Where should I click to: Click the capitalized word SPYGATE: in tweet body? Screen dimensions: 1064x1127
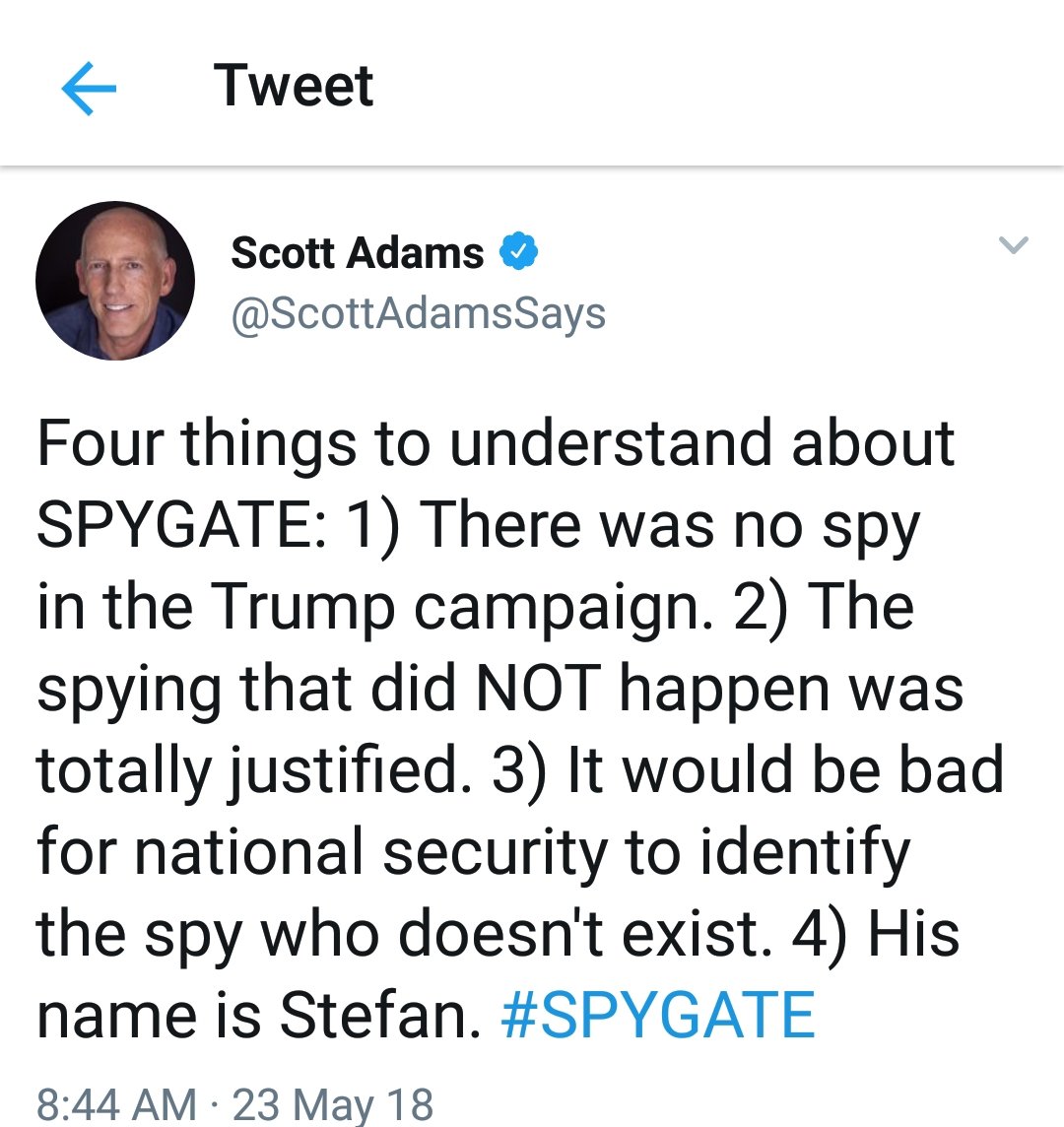(182, 525)
